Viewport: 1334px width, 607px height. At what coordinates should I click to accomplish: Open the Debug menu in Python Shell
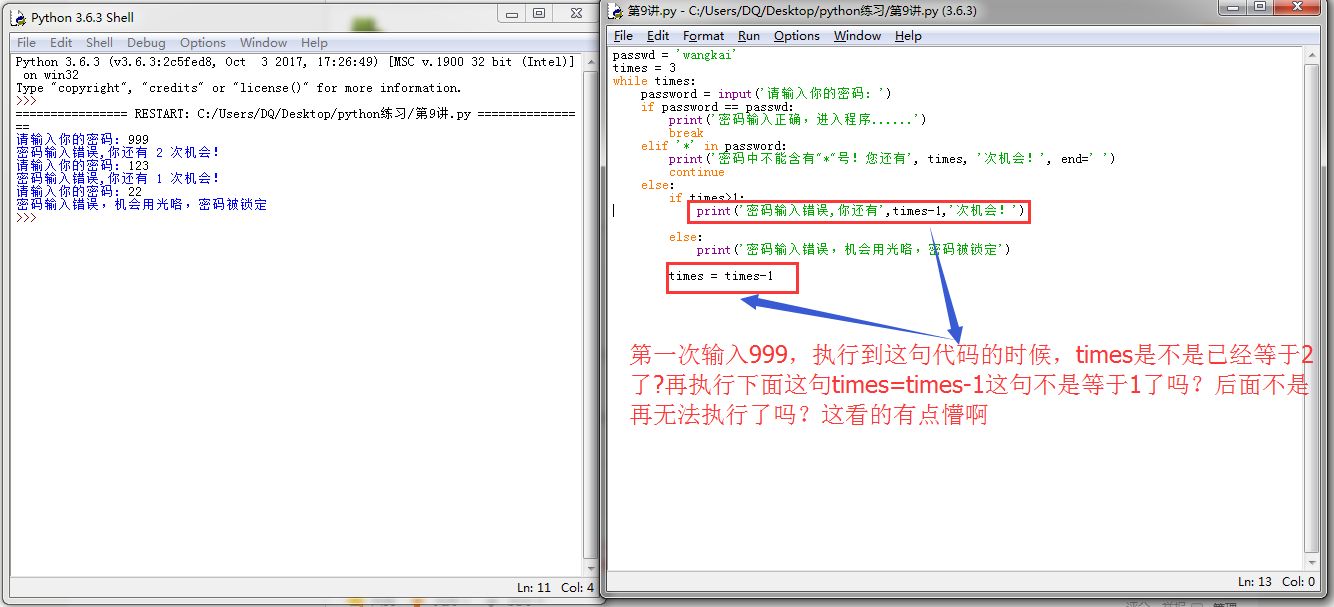point(146,43)
